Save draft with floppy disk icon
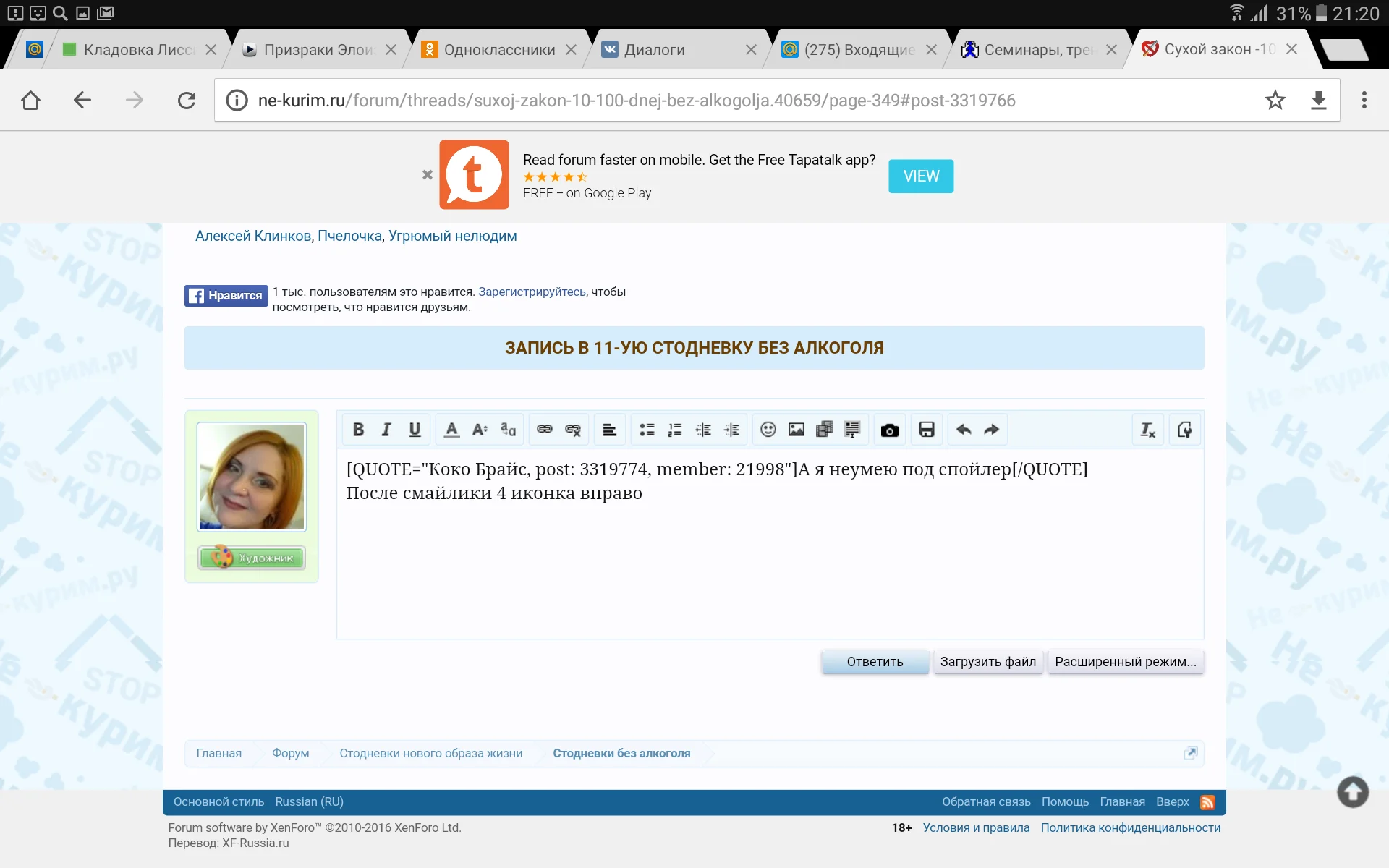Screen dimensions: 1389x868 (x=927, y=430)
